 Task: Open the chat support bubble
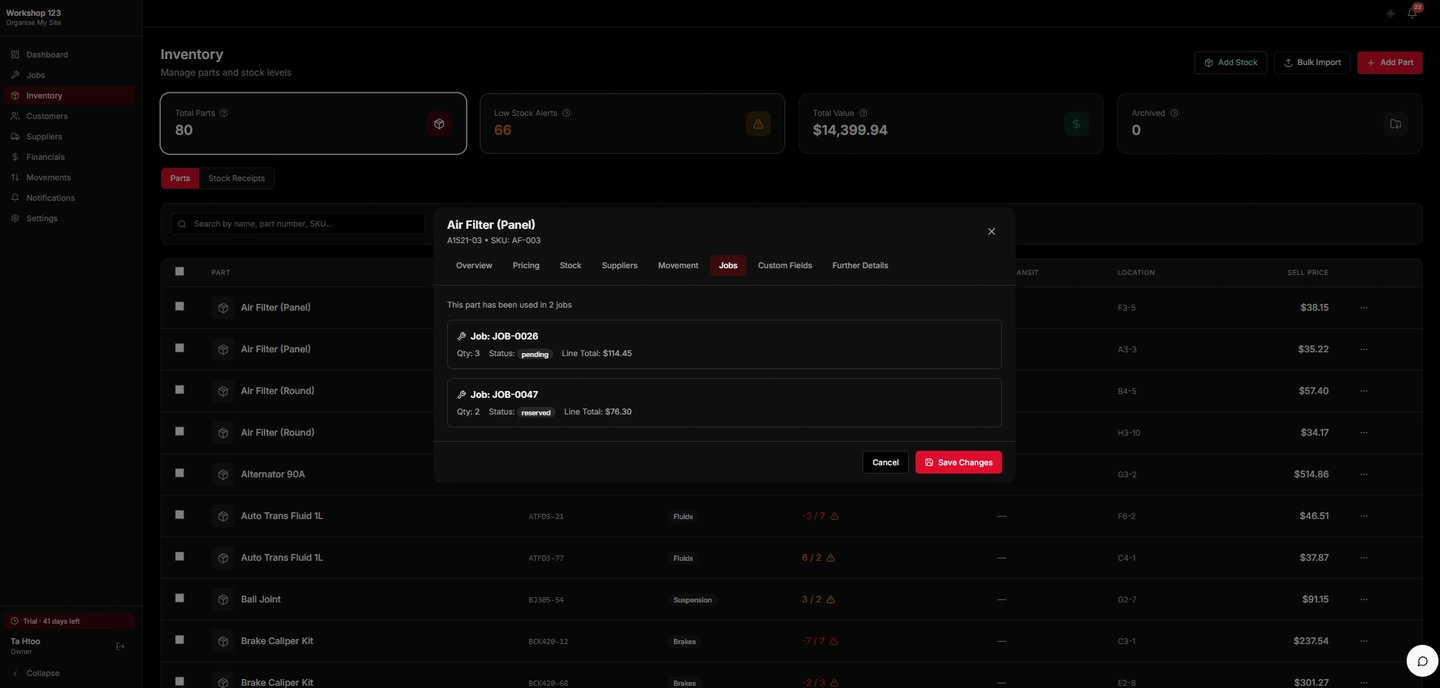(x=1422, y=661)
